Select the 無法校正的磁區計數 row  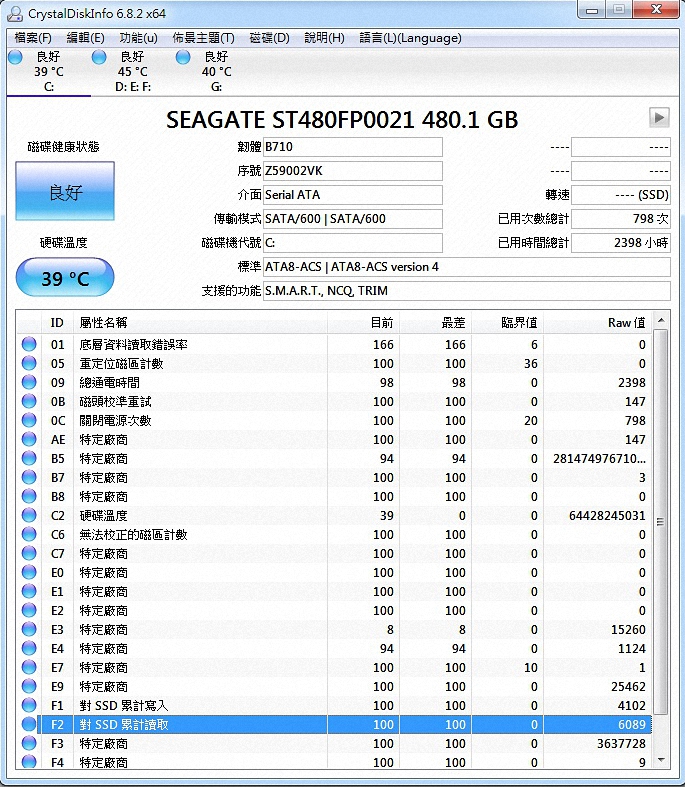pyautogui.click(x=334, y=535)
